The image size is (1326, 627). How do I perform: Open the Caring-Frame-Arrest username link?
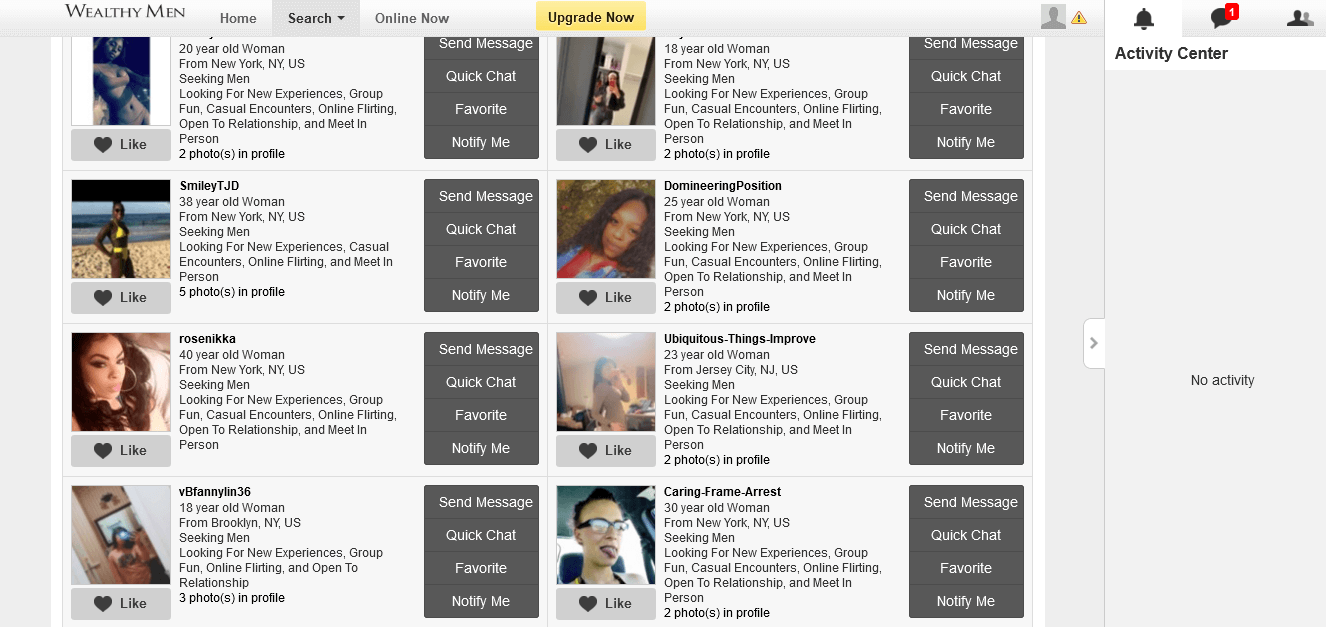click(722, 492)
